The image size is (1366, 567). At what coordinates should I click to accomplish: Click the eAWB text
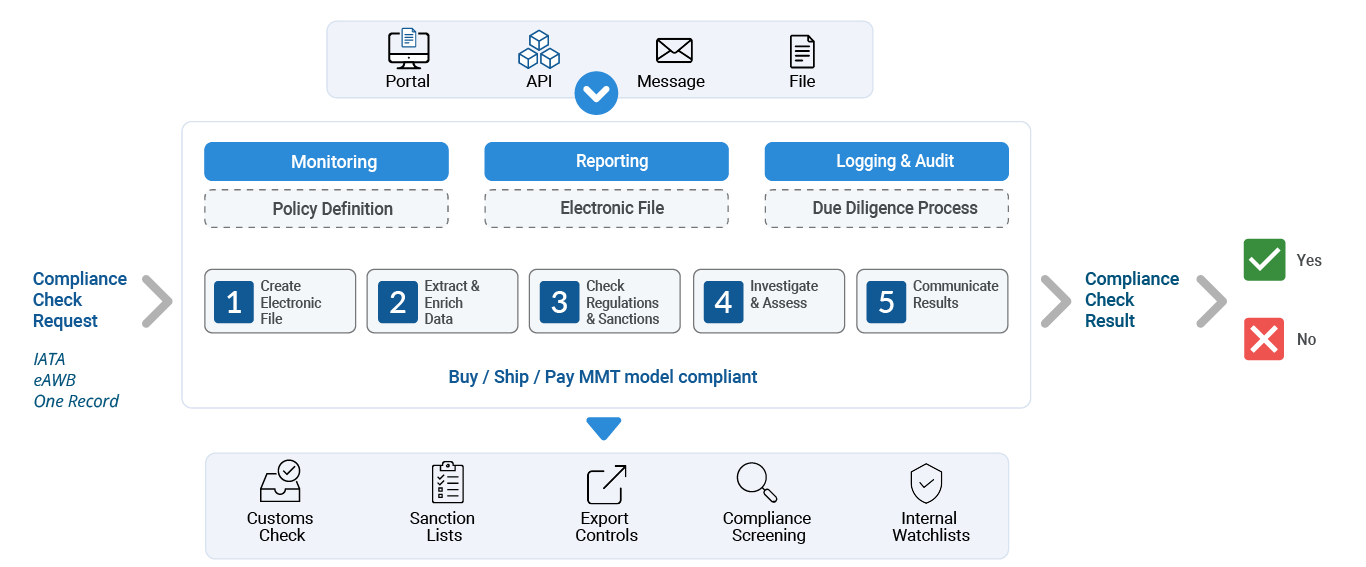click(55, 380)
